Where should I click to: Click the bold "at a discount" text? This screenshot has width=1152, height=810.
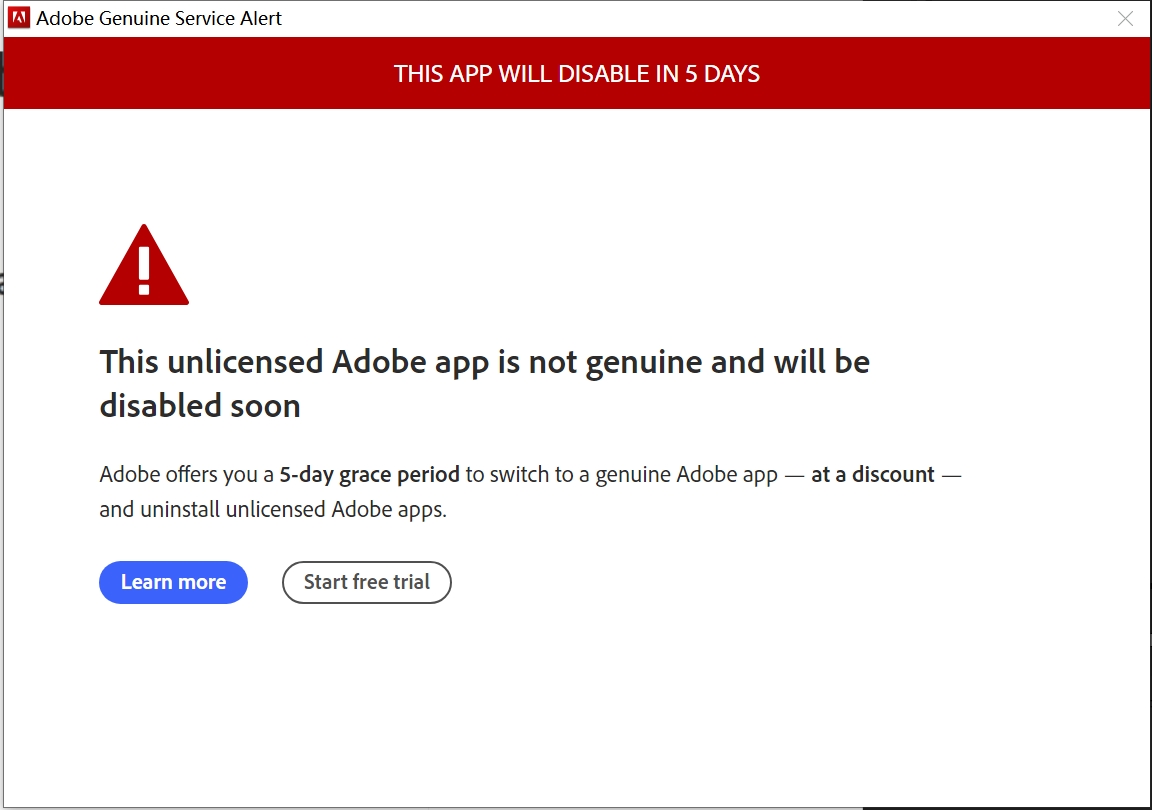872,474
